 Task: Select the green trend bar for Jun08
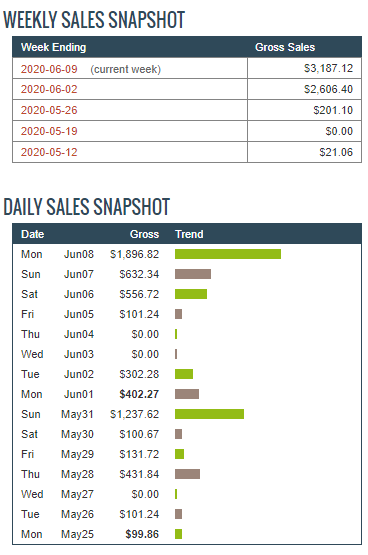coord(228,254)
